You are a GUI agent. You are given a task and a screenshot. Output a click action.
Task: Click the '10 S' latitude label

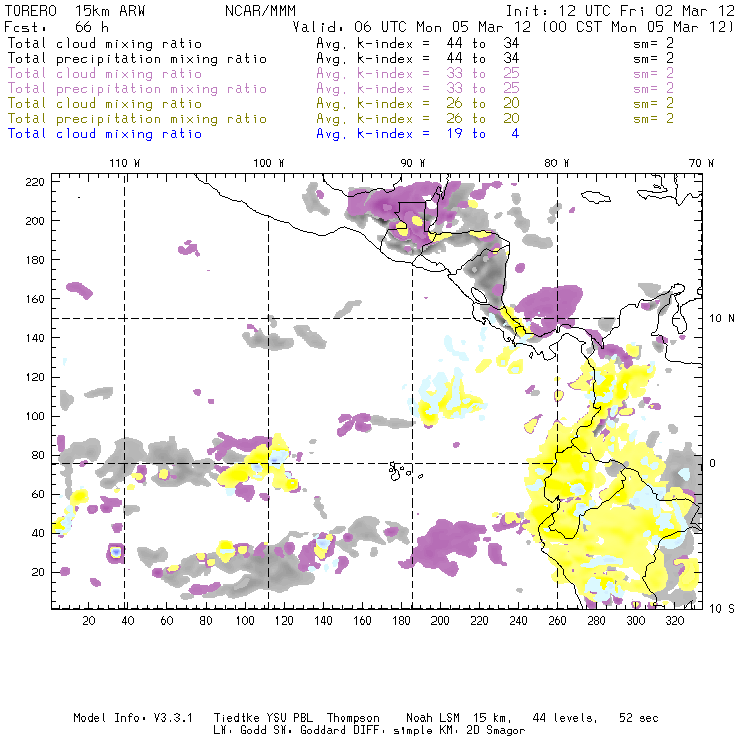pos(722,609)
